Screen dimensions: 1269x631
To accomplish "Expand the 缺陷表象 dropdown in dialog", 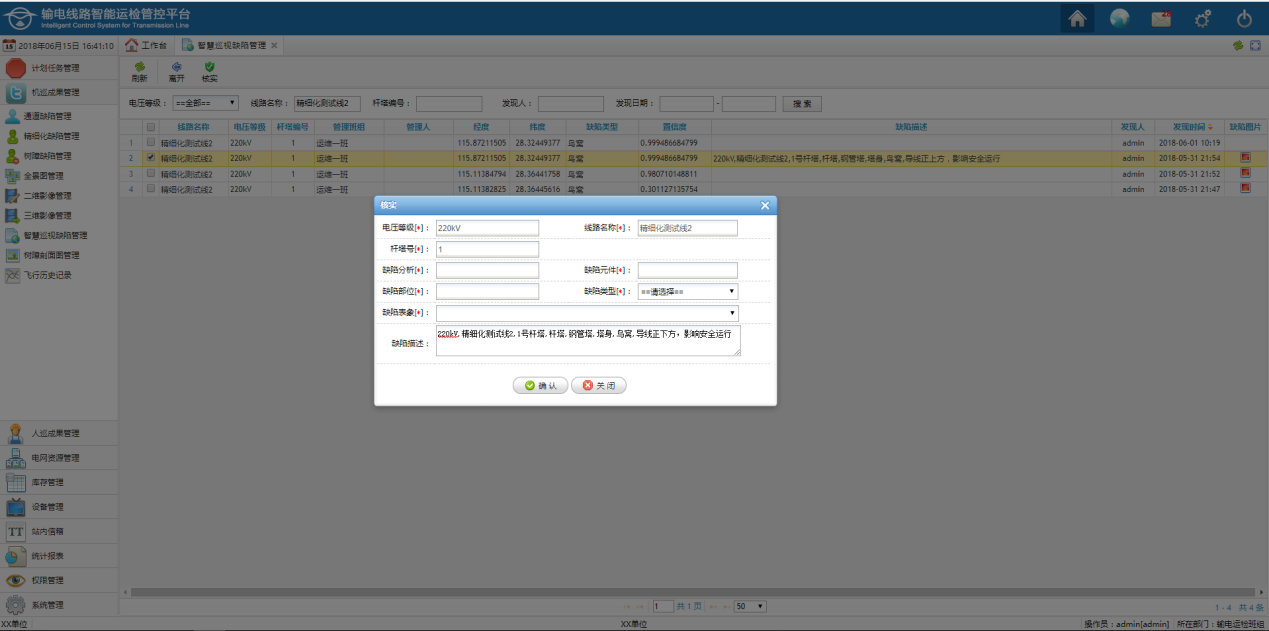I will pos(587,313).
